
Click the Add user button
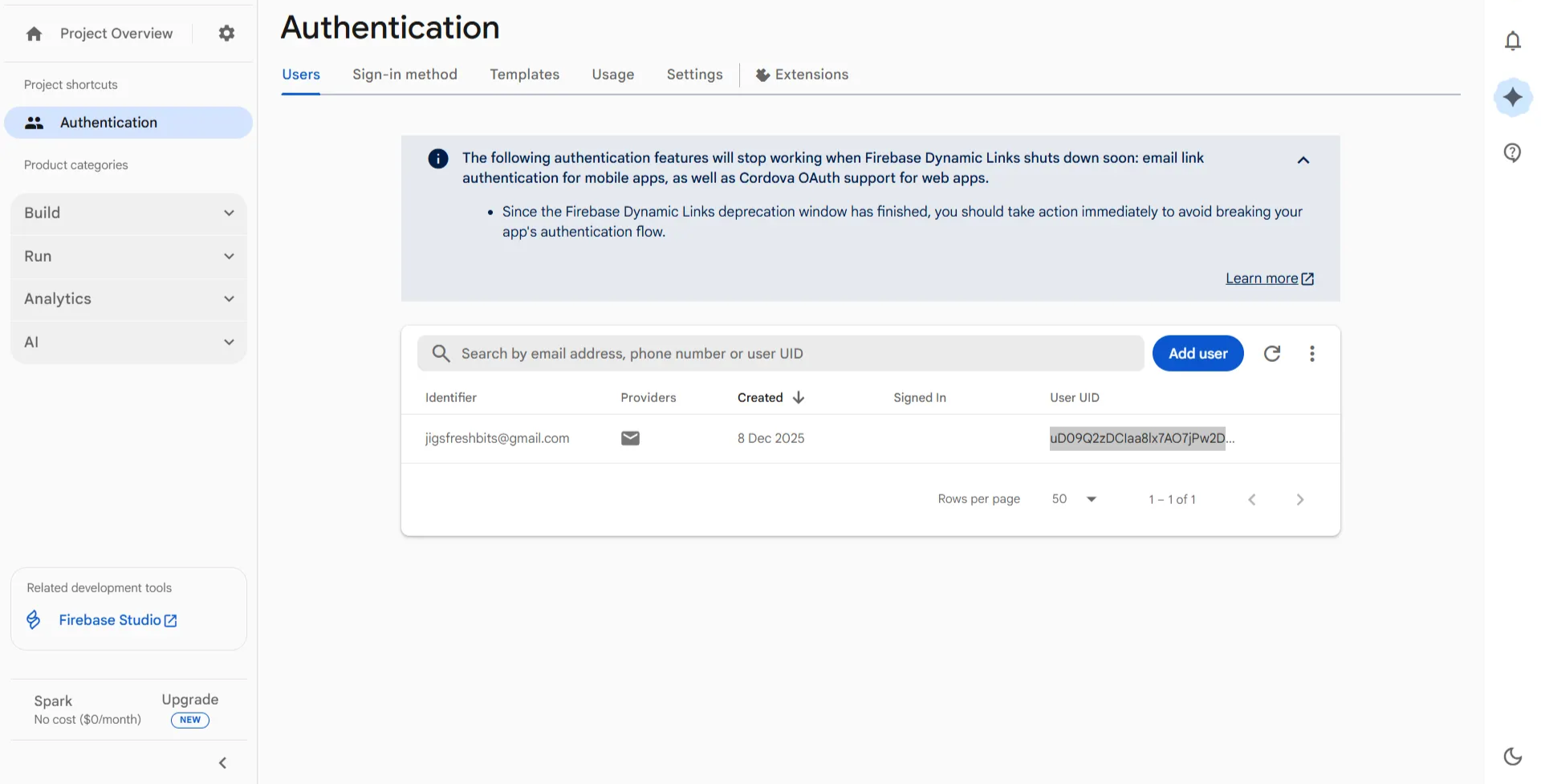point(1198,354)
